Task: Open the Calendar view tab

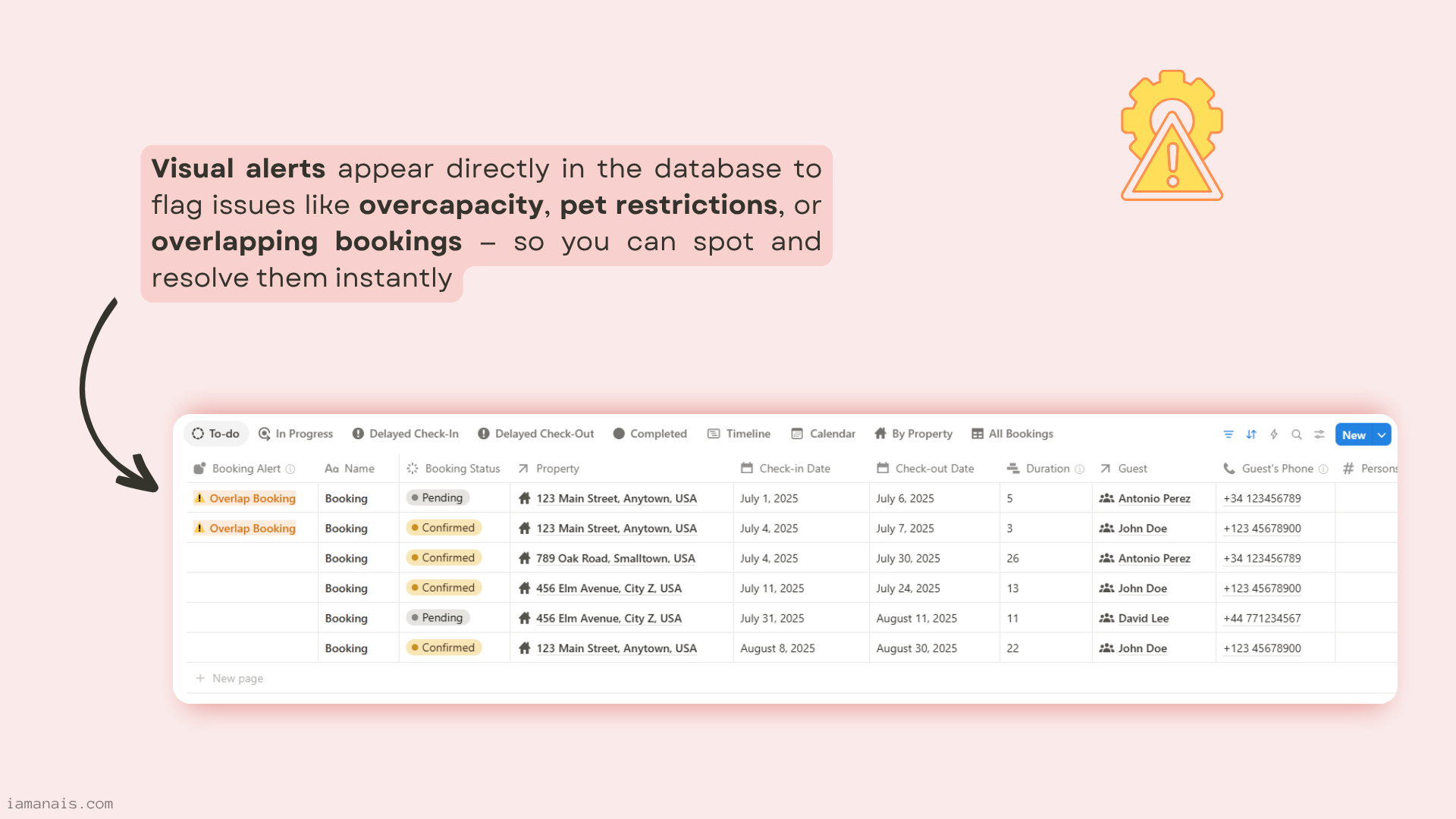Action: coord(824,434)
